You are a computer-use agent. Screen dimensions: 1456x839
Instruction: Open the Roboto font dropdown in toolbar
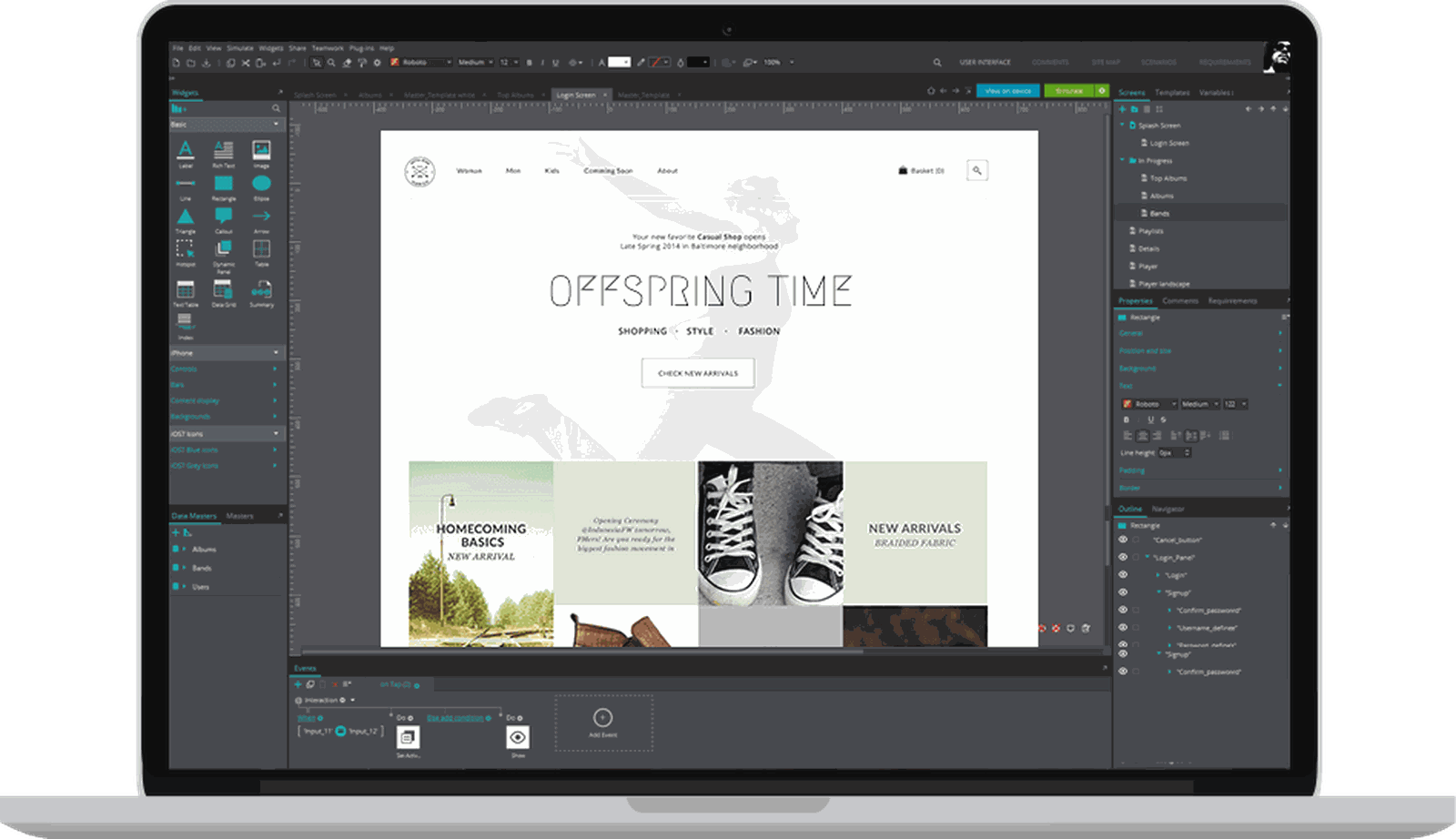pyautogui.click(x=421, y=63)
